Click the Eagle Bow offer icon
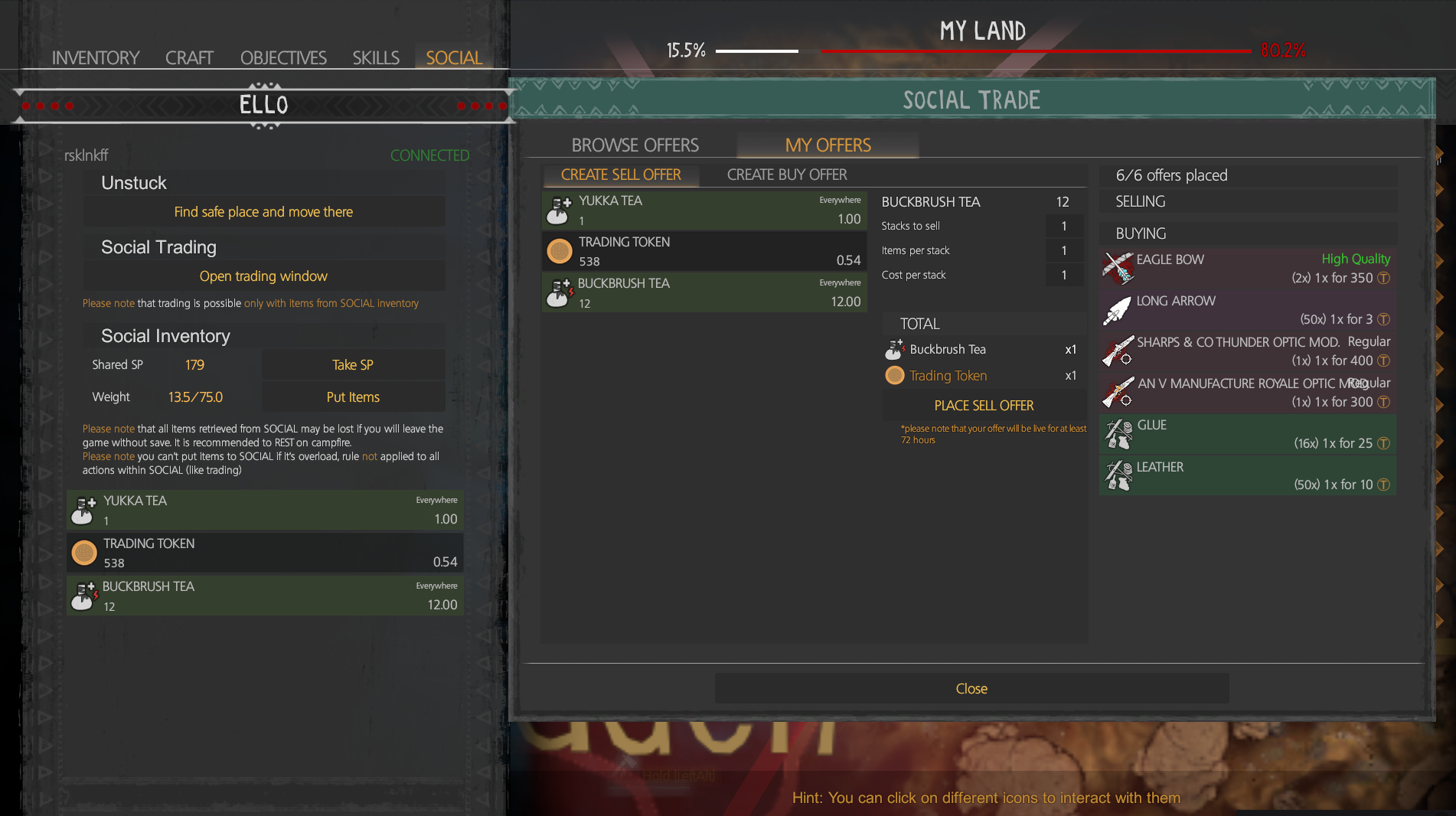1456x816 pixels. (1118, 268)
